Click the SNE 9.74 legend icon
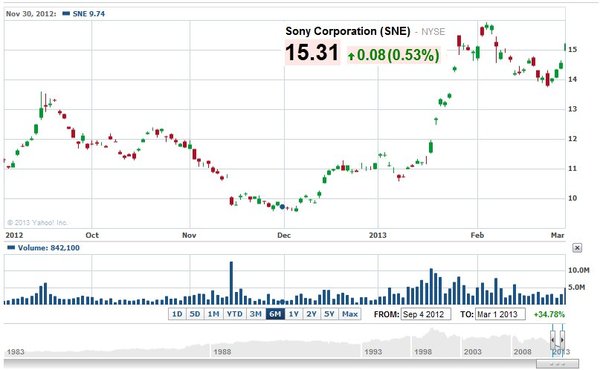The width and height of the screenshot is (600, 370). [66, 13]
